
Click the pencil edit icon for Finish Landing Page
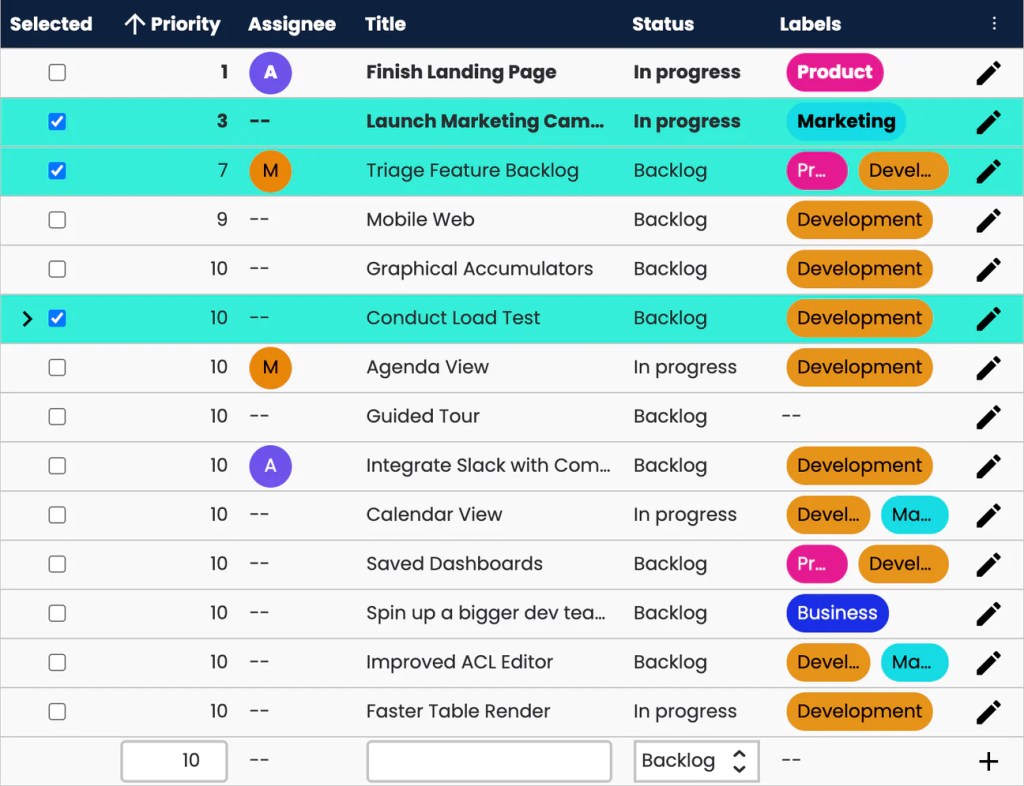pos(988,72)
